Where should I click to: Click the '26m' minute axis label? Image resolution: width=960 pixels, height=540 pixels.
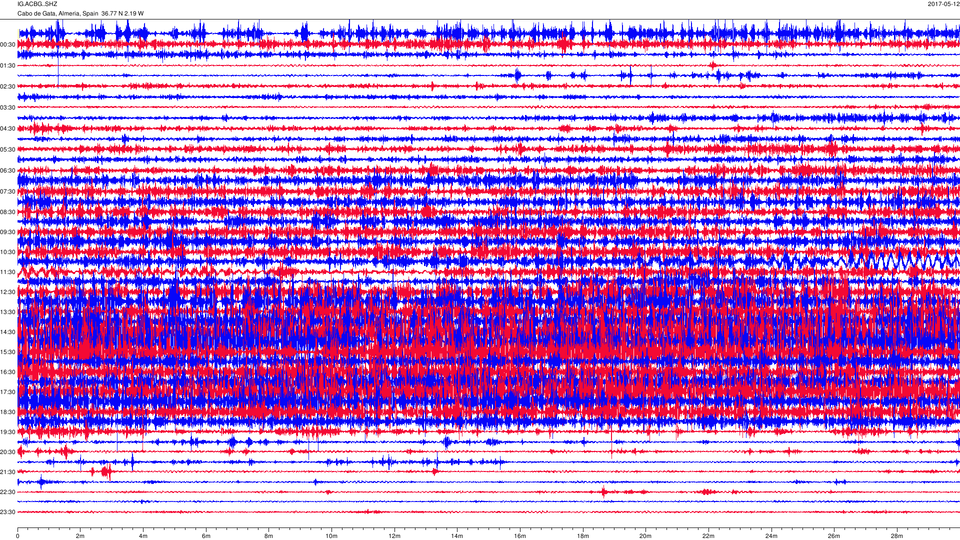click(x=833, y=536)
